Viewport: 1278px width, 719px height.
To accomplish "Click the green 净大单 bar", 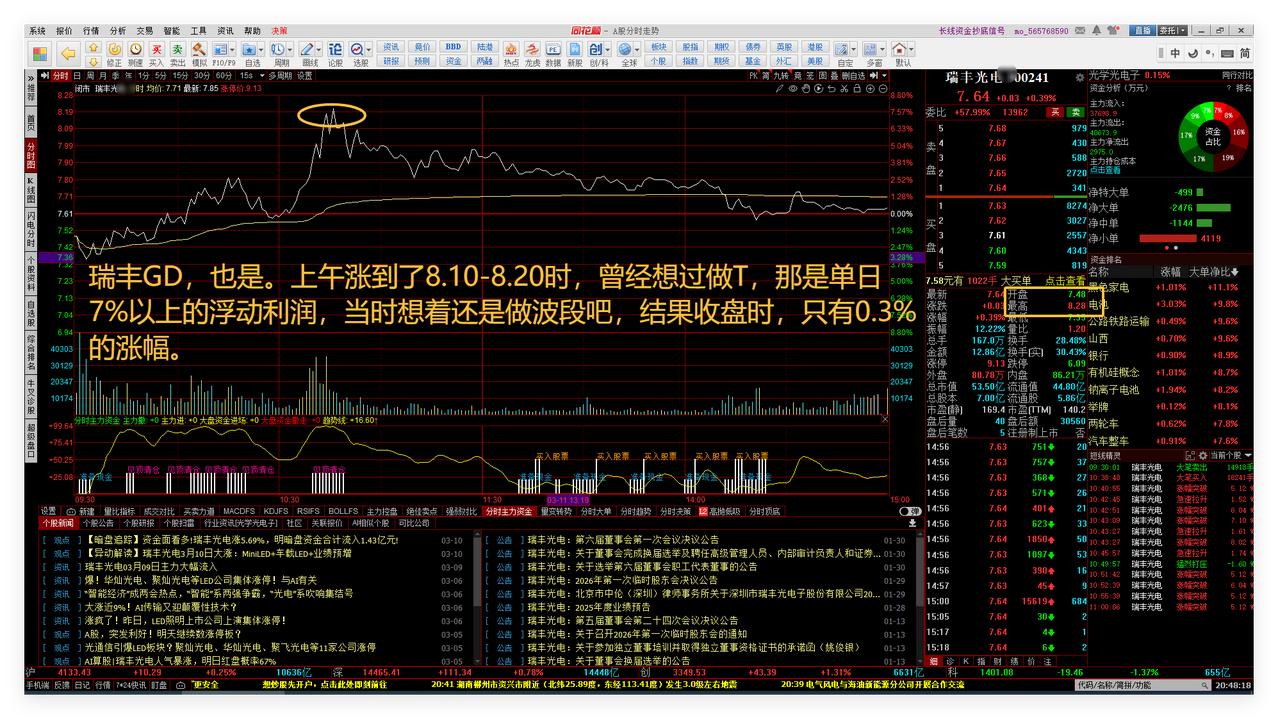I will pos(1213,207).
